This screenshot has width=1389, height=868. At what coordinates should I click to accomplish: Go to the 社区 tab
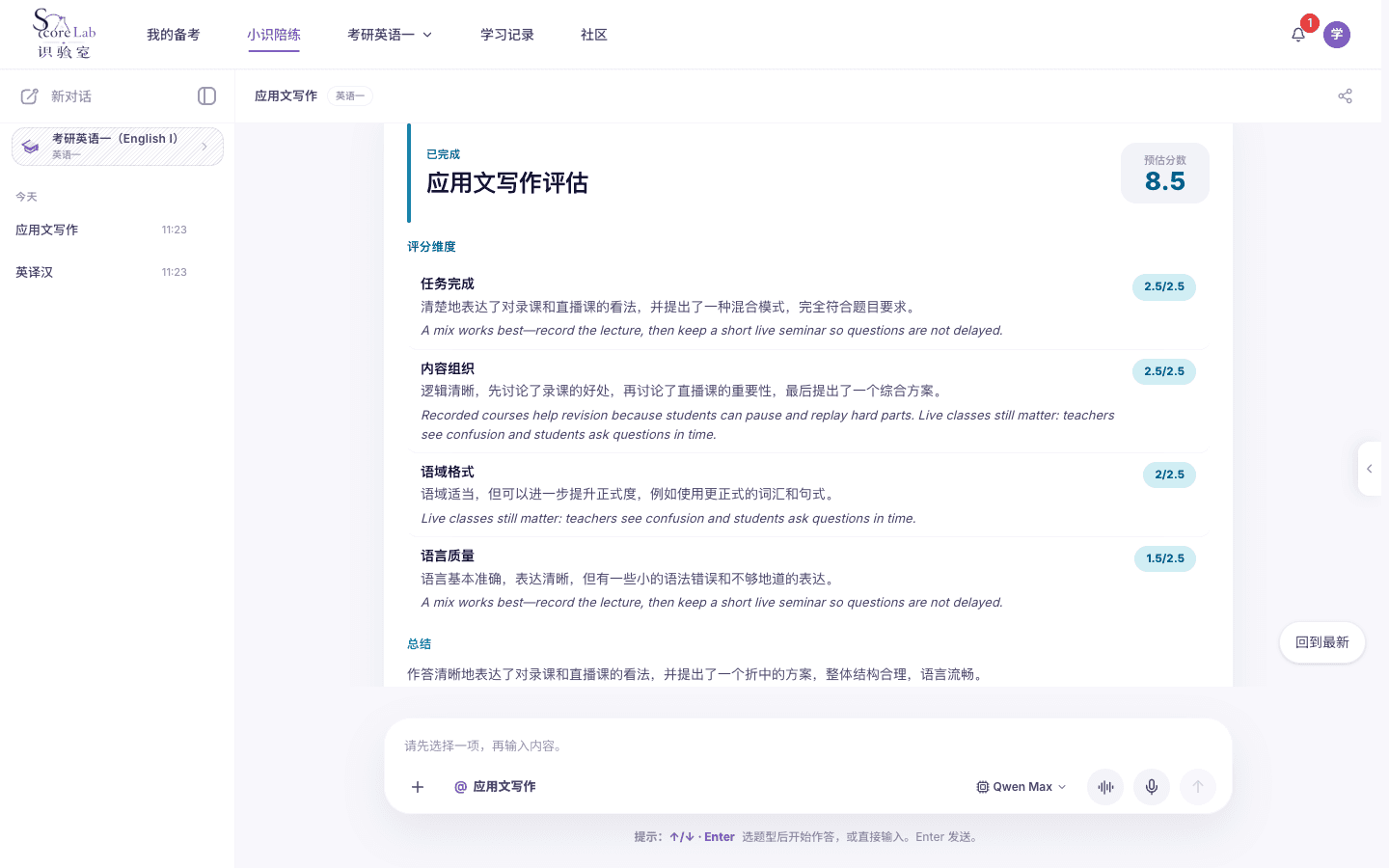[594, 35]
